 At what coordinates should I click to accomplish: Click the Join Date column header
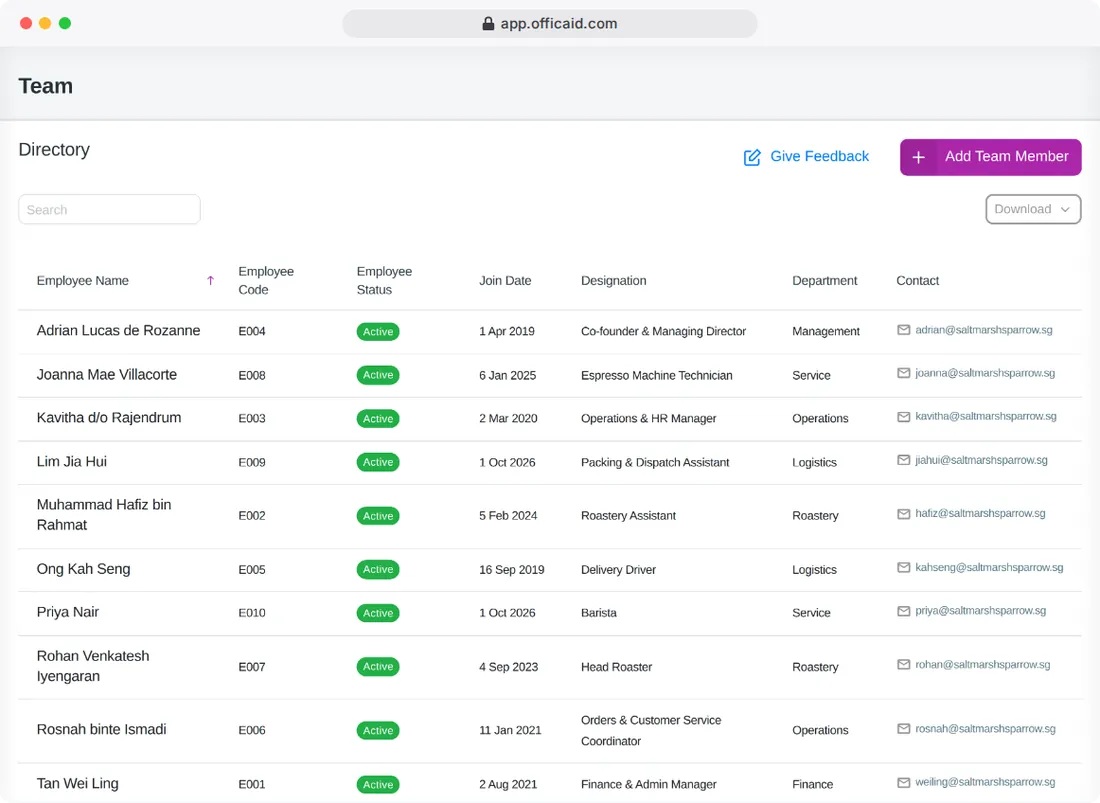pos(505,281)
